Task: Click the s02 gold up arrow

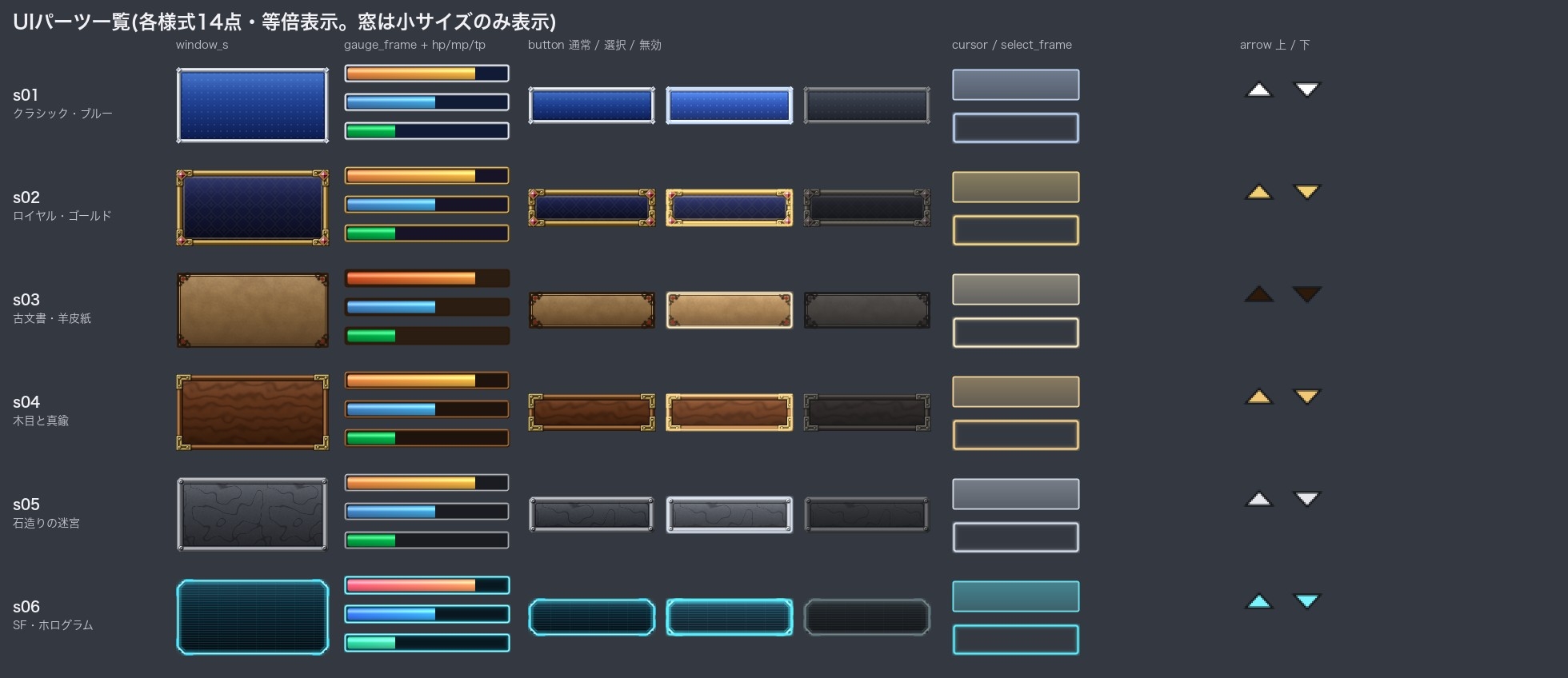Action: (x=1259, y=192)
